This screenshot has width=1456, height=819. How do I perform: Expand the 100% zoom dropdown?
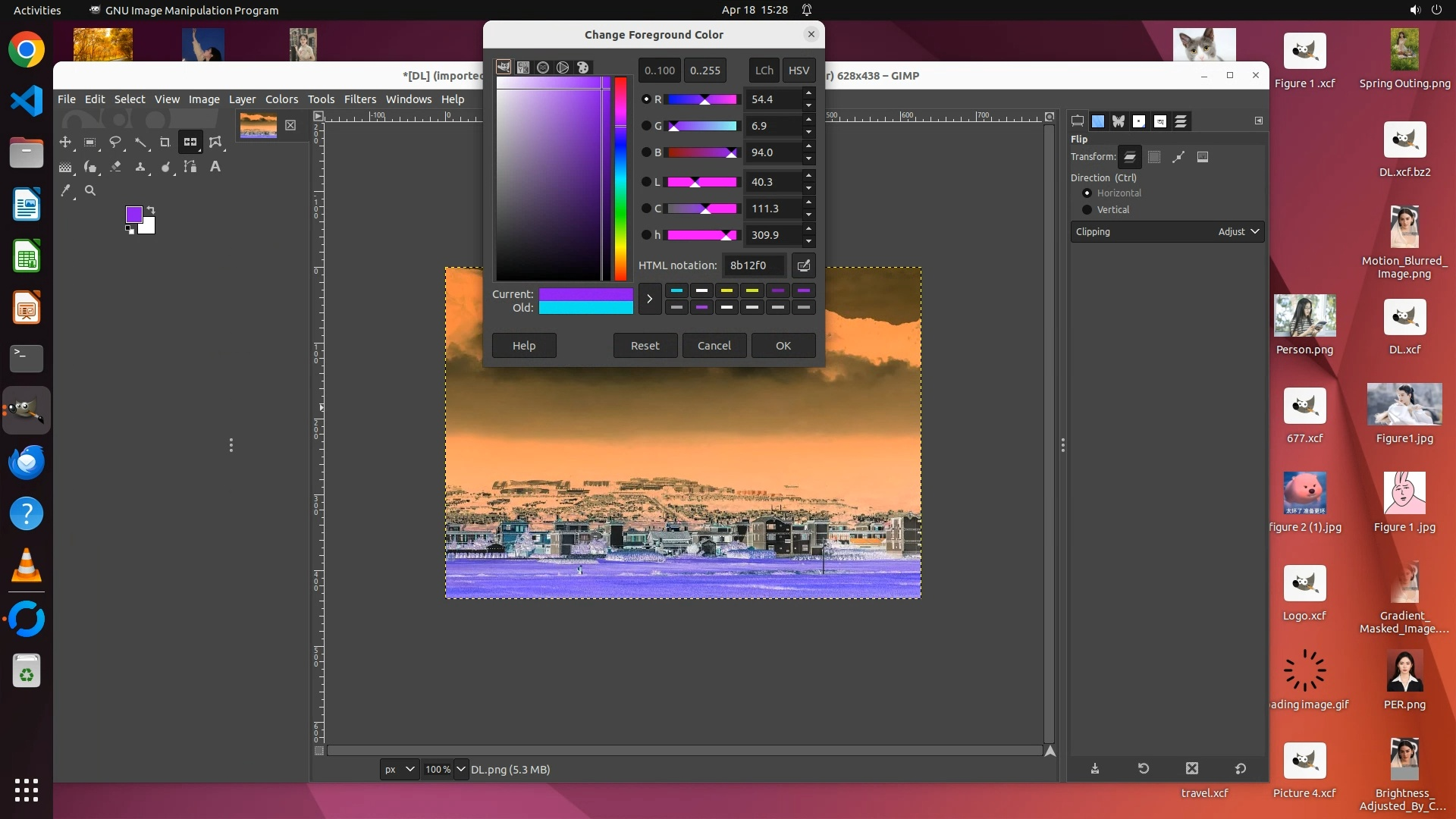click(x=460, y=769)
